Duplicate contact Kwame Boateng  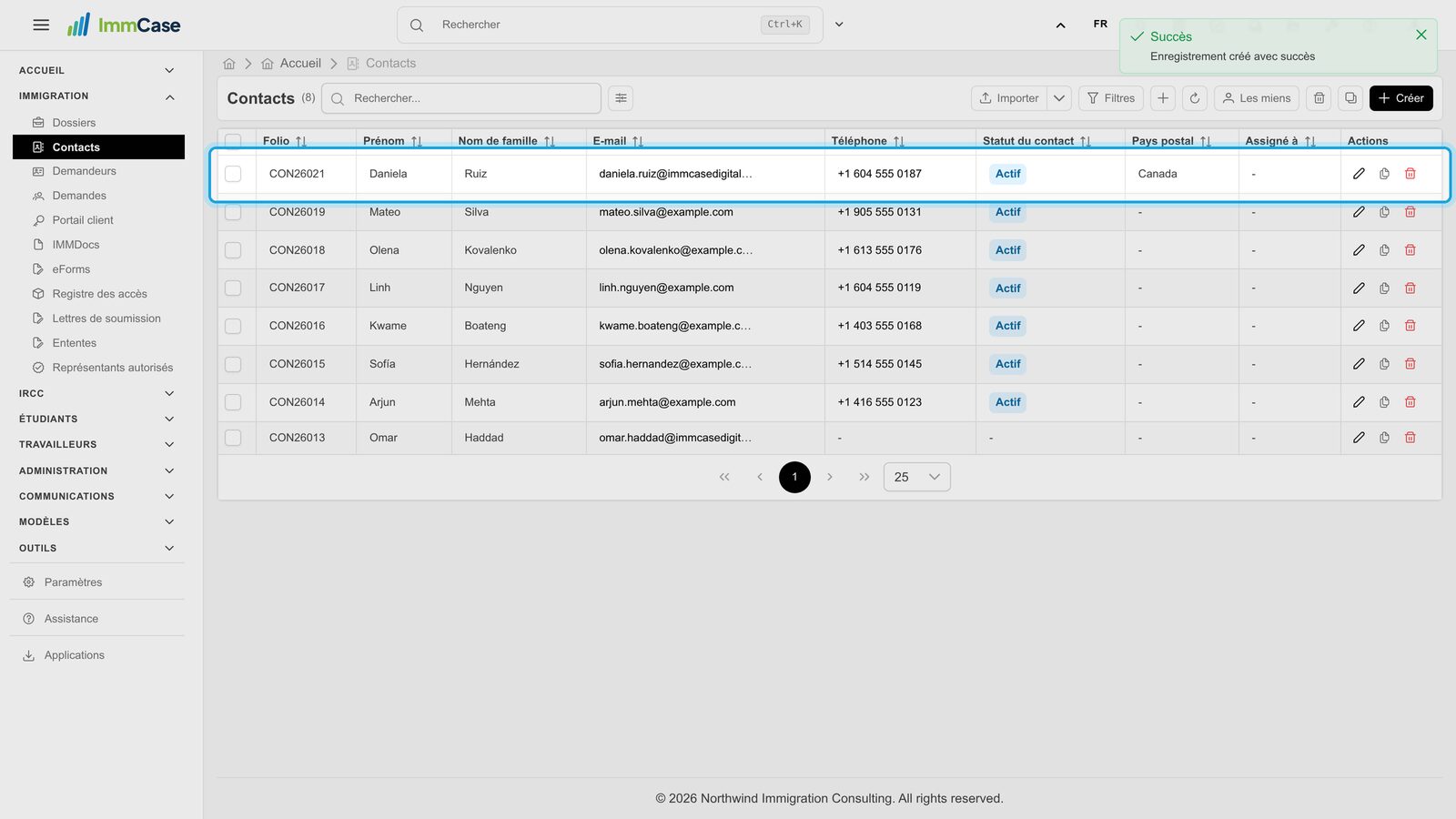[x=1384, y=326]
